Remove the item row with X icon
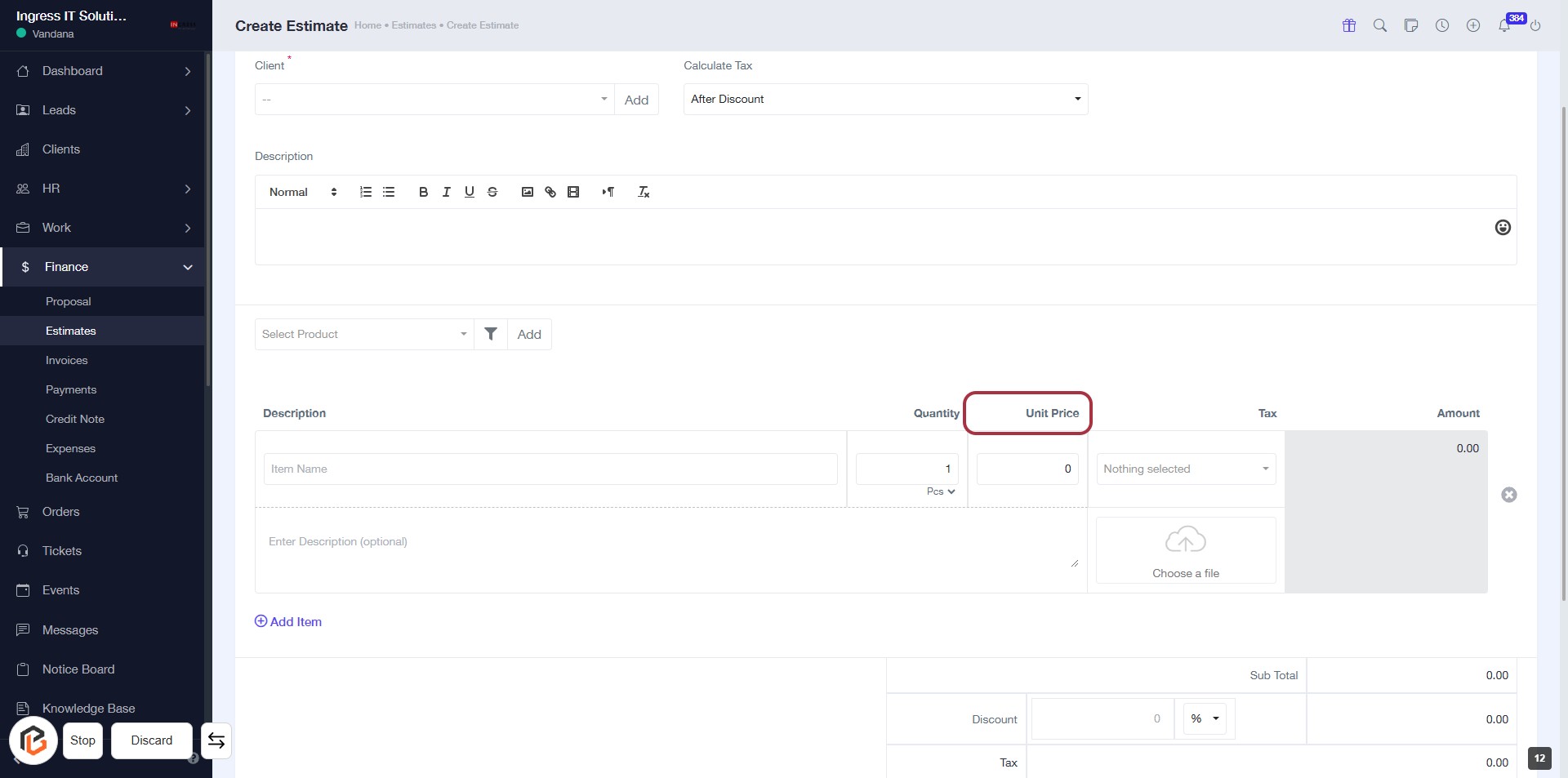This screenshot has height=778, width=1568. point(1508,495)
